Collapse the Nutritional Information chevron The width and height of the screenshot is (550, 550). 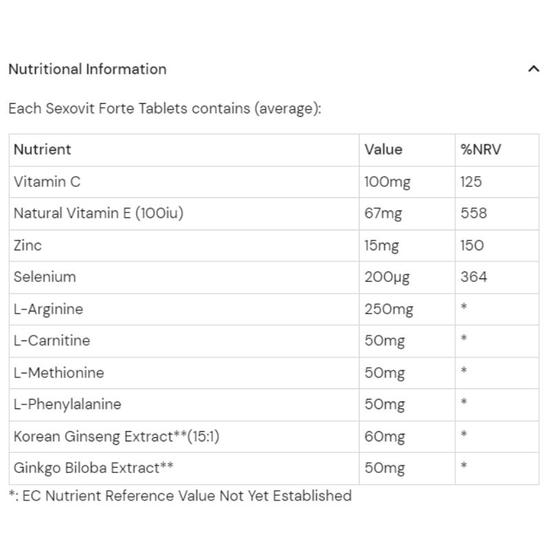534,69
